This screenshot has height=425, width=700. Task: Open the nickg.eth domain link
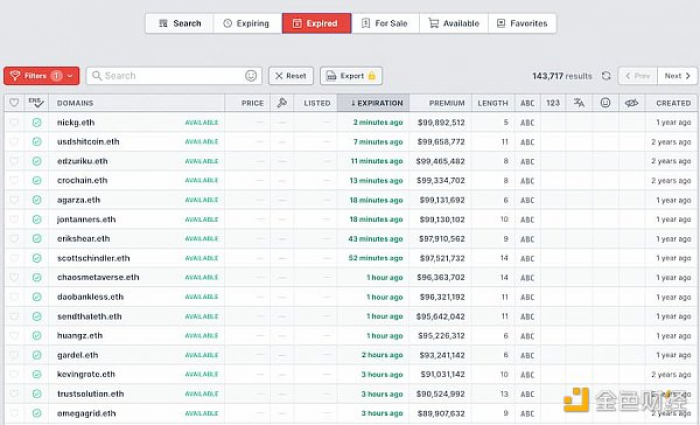coord(75,122)
